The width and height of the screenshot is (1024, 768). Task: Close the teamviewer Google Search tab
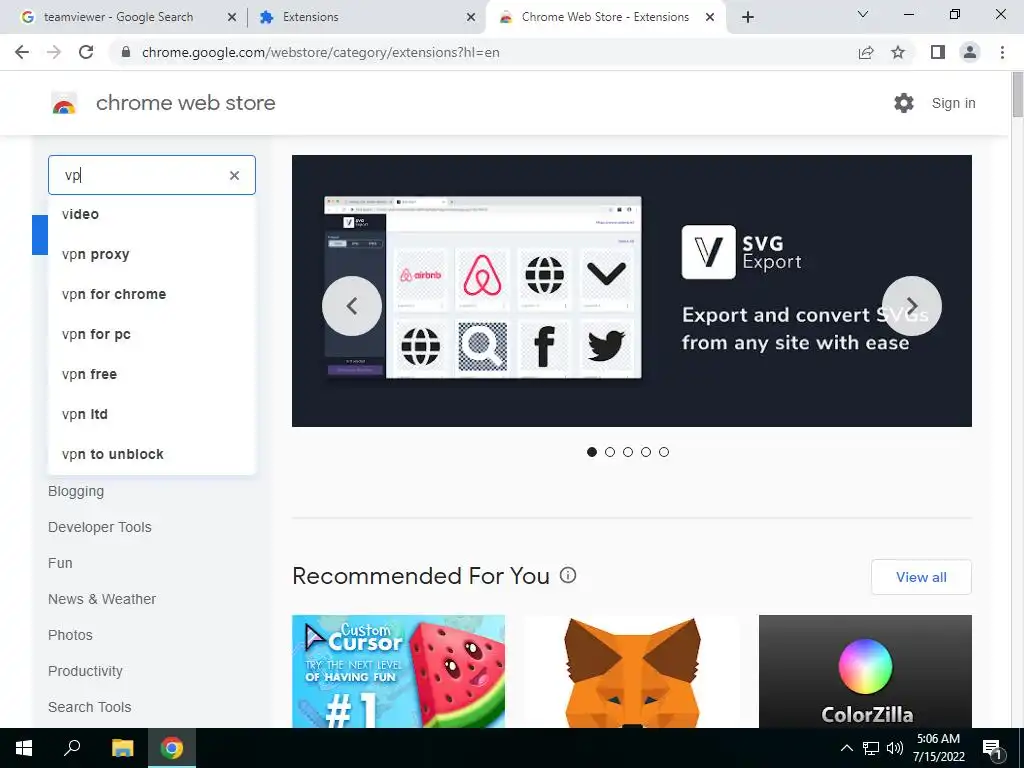tap(232, 18)
